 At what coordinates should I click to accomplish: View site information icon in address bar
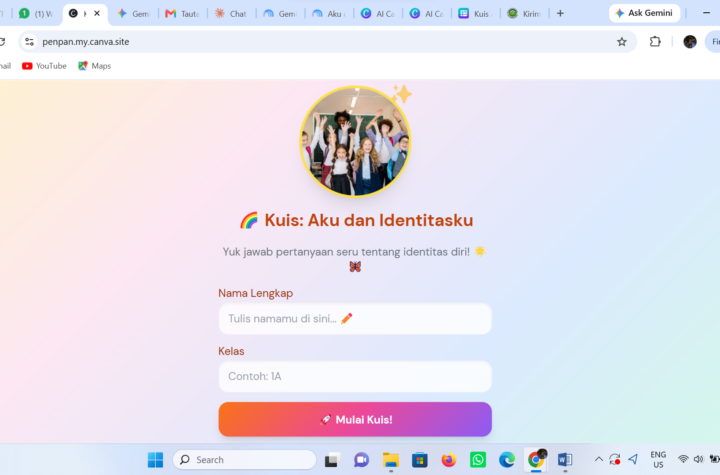point(29,42)
